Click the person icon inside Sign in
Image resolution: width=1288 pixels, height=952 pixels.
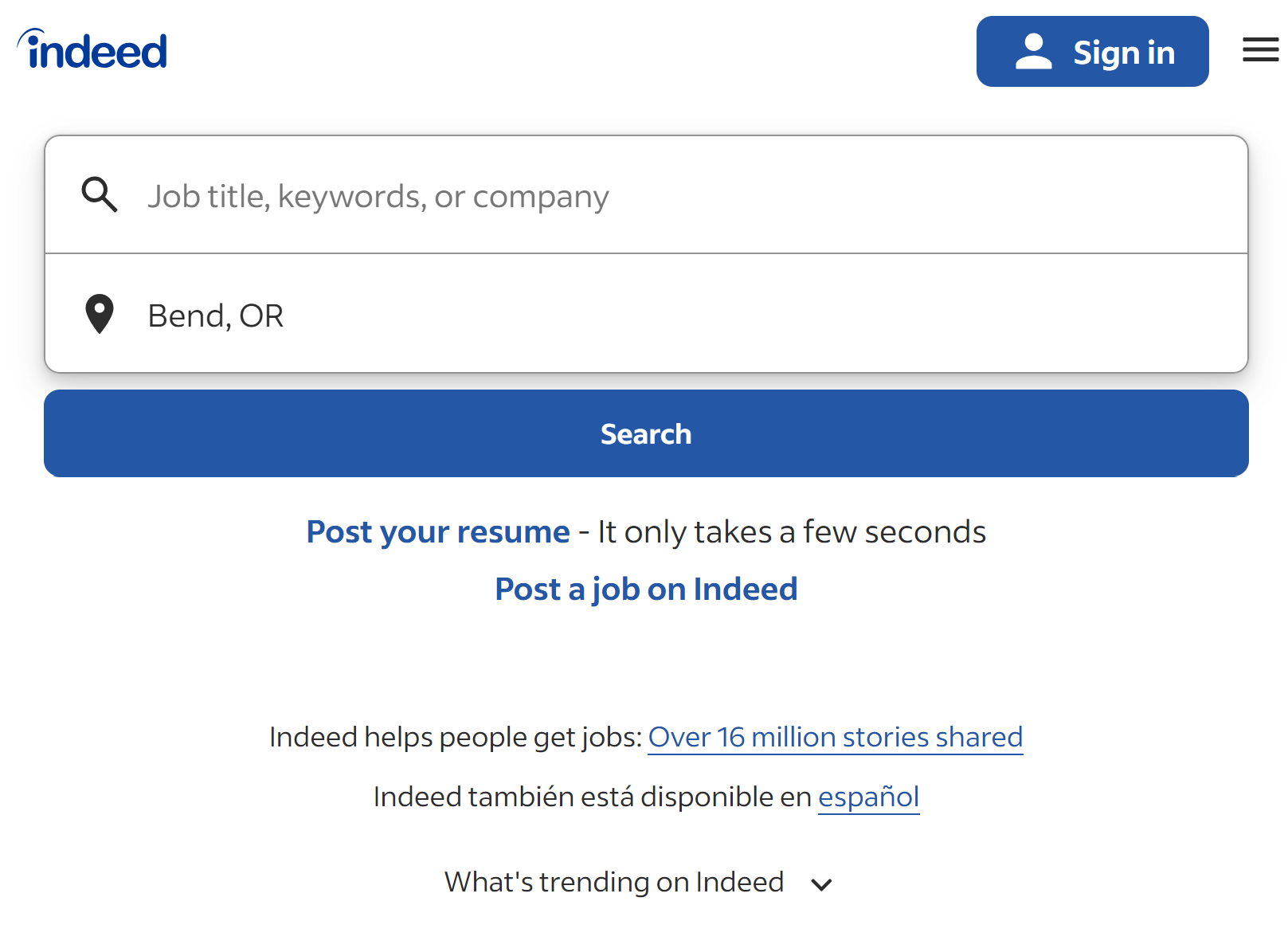click(1035, 51)
